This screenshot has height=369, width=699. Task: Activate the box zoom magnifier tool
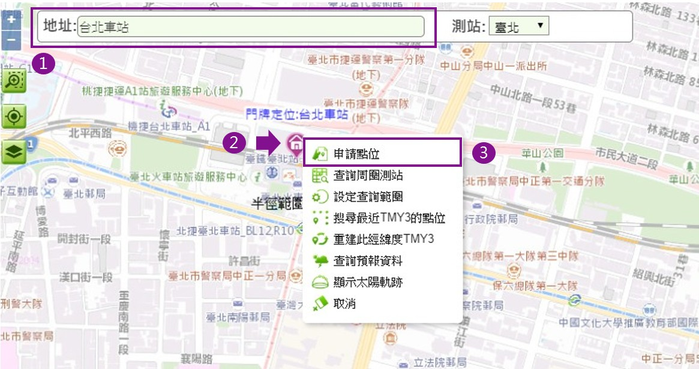pyautogui.click(x=14, y=81)
